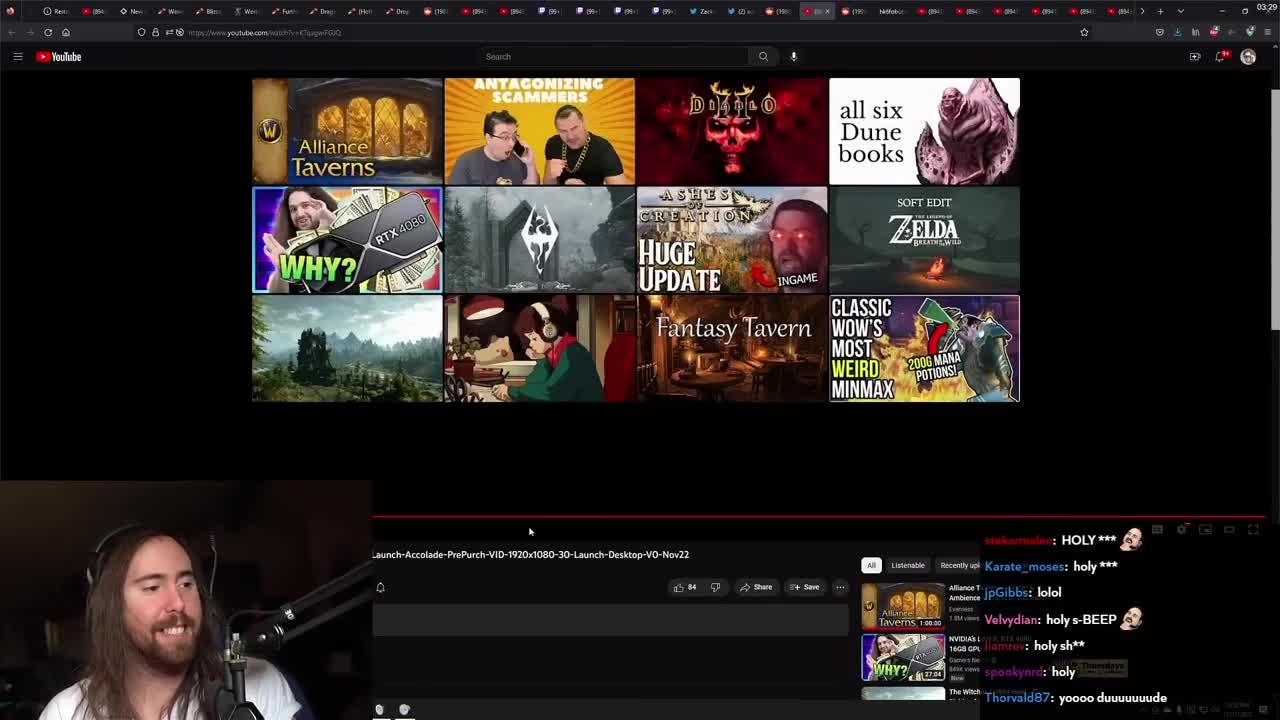Open YouTube notifications bell

1220,57
